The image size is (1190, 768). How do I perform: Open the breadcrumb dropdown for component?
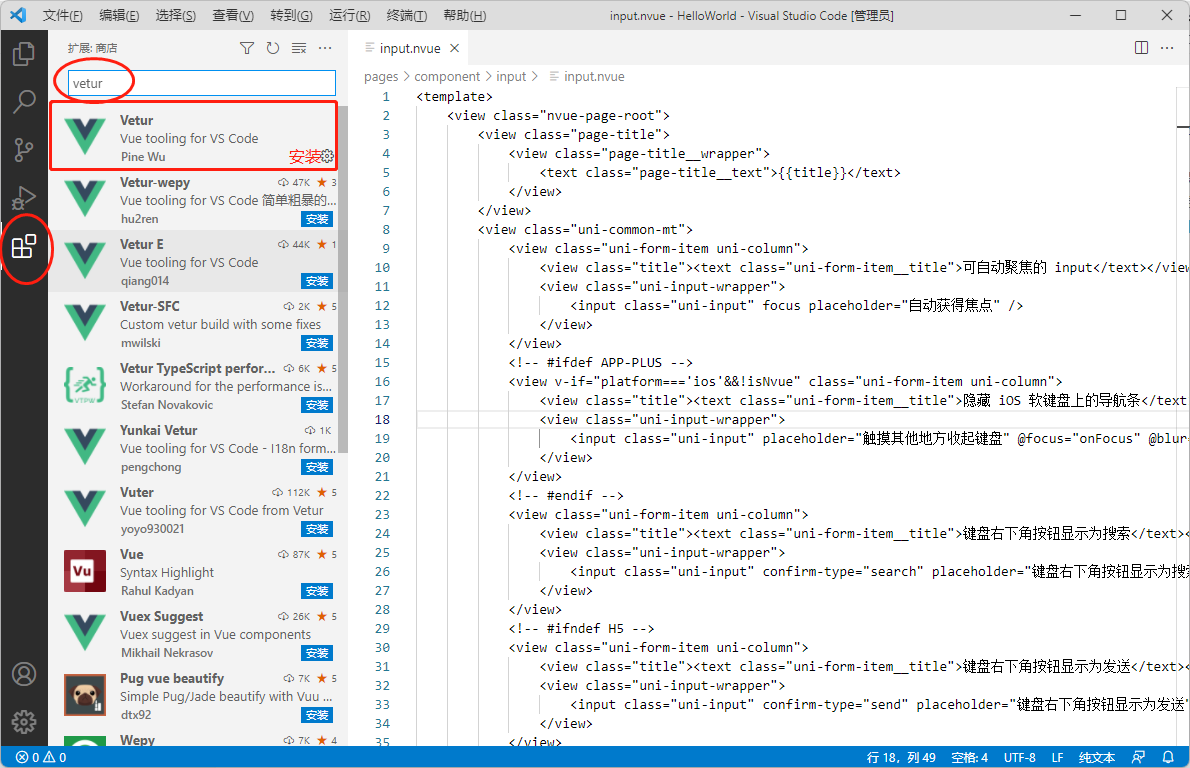coord(447,76)
